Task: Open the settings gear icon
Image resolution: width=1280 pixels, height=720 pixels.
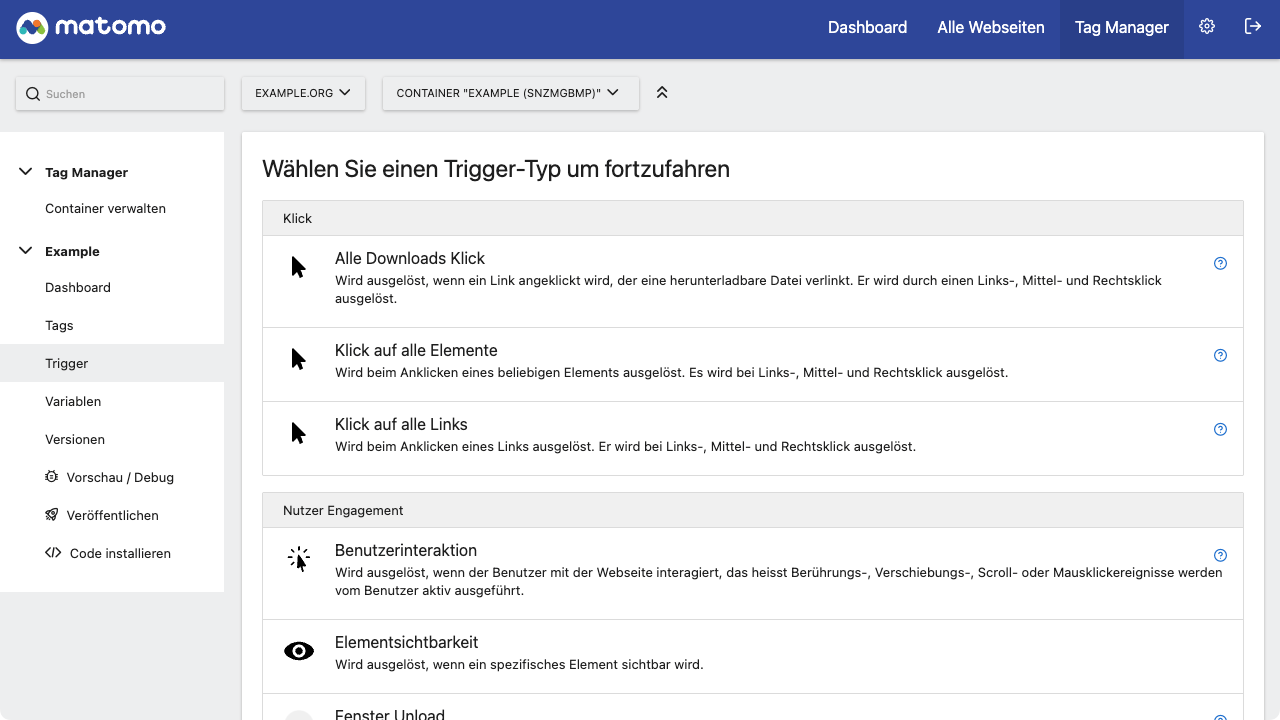Action: point(1207,27)
